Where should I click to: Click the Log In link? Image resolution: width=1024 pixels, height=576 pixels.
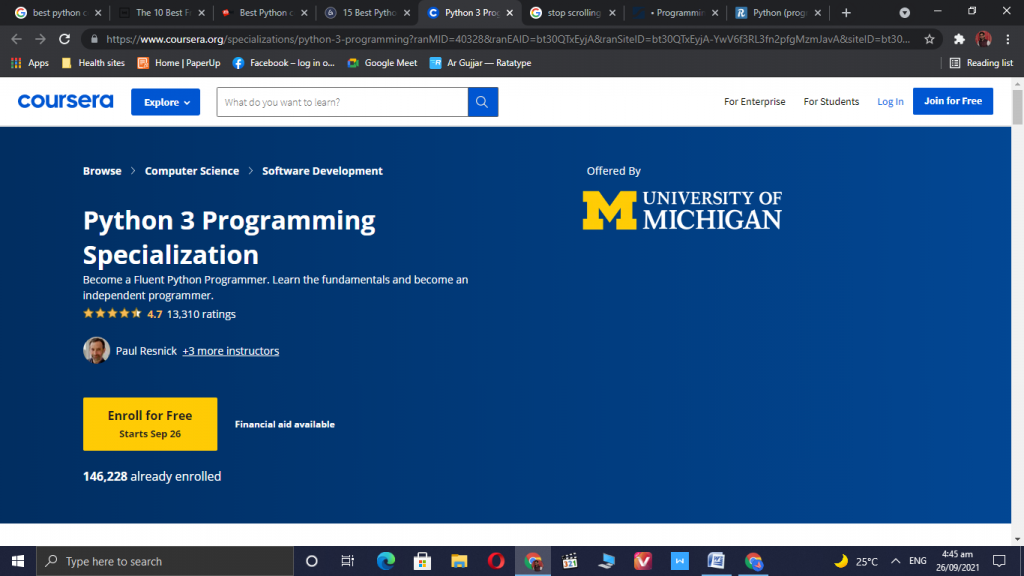point(890,101)
